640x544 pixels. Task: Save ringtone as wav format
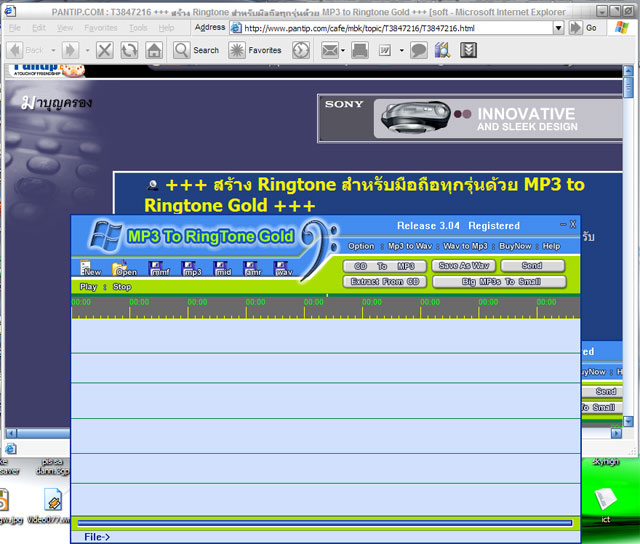click(283, 269)
